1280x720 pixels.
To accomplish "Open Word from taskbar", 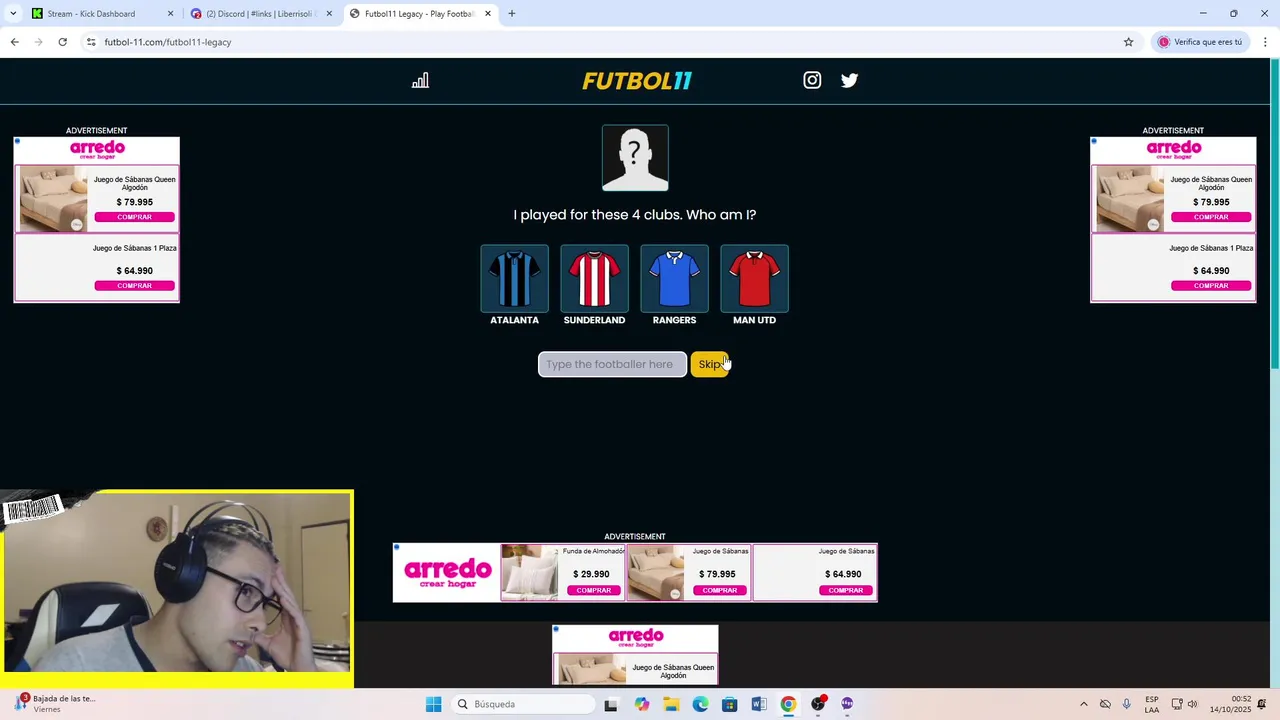I will point(759,704).
